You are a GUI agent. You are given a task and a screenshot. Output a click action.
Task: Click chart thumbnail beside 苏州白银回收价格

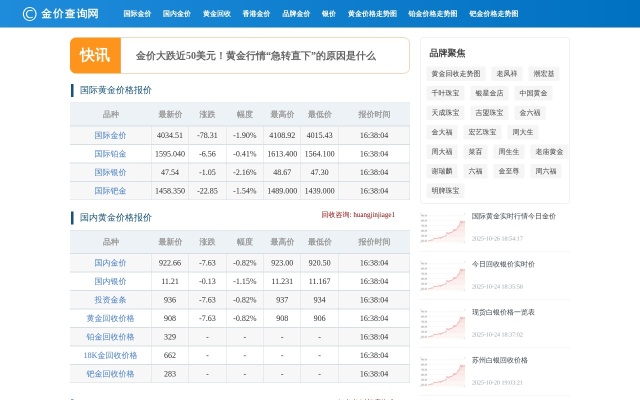[x=442, y=371]
